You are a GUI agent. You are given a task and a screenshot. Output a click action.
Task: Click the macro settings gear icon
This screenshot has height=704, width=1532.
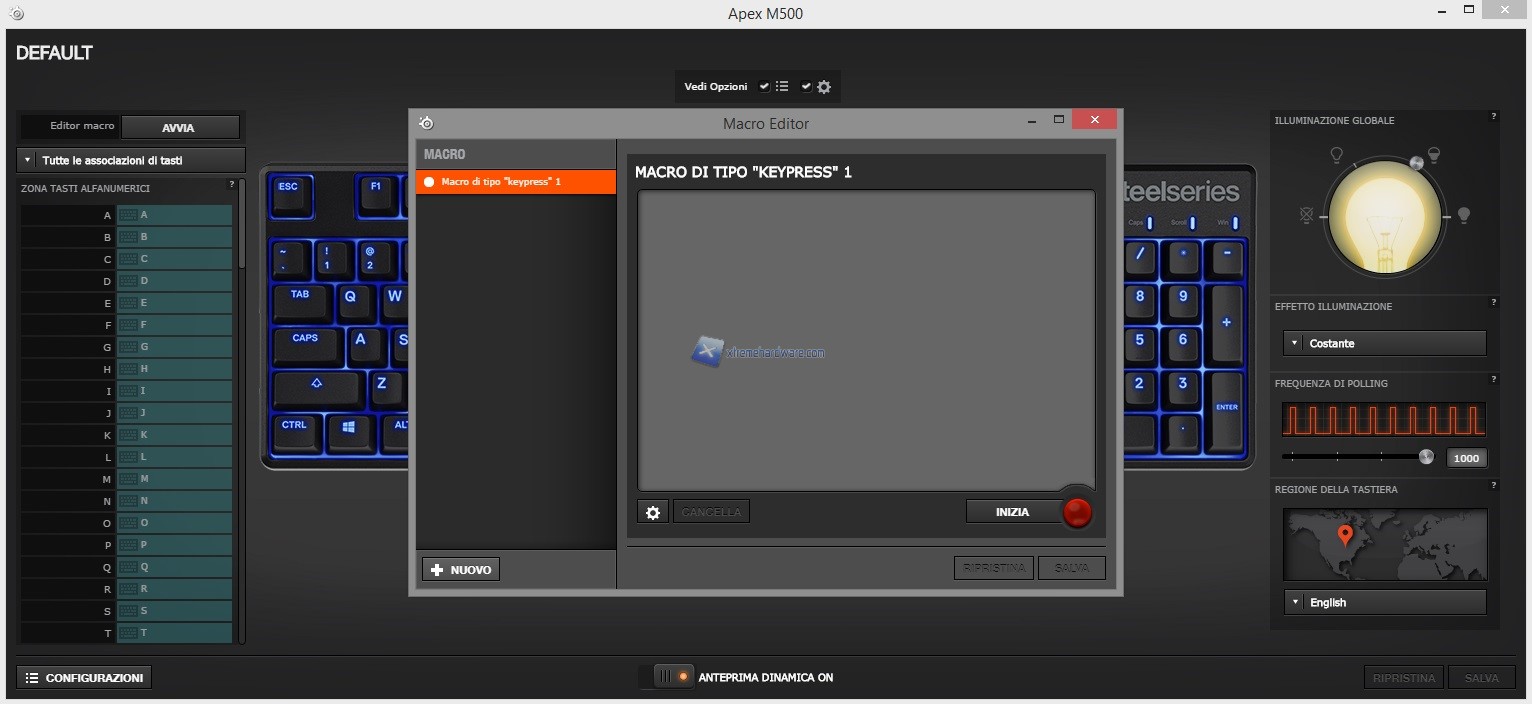653,512
